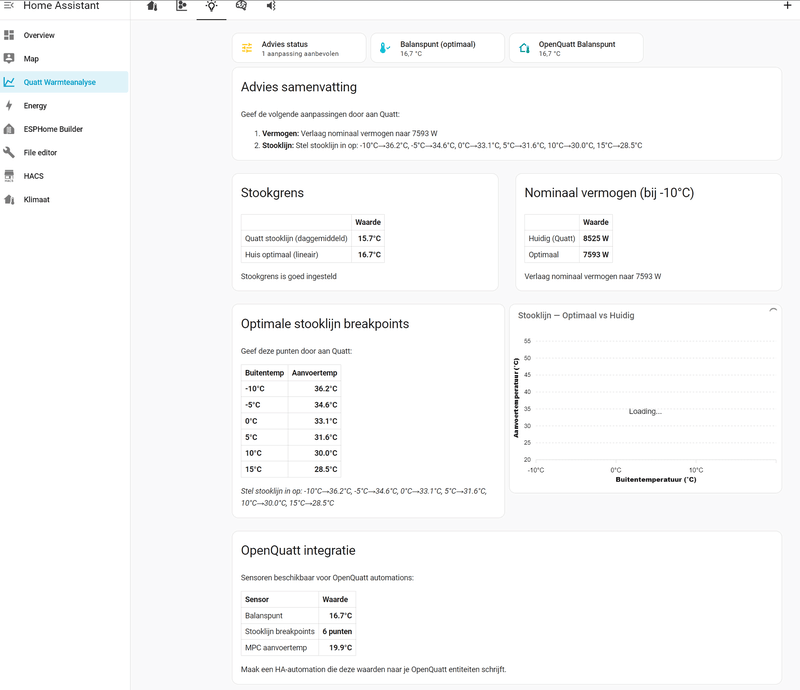Select Quatt Warmteanalyse sidebar item
The image size is (800, 690).
point(65,82)
